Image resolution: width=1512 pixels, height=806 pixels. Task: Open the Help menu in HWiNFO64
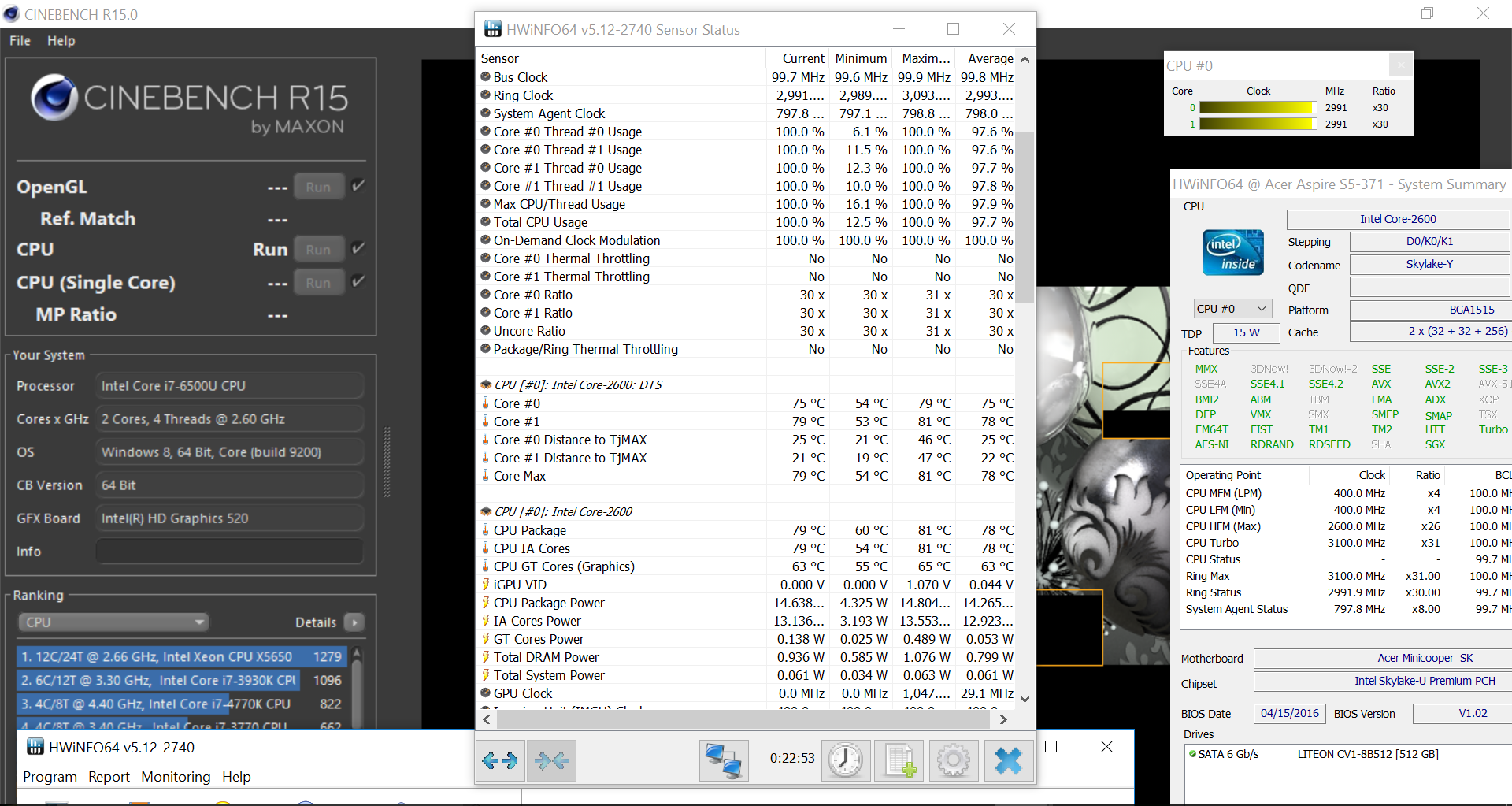point(236,777)
